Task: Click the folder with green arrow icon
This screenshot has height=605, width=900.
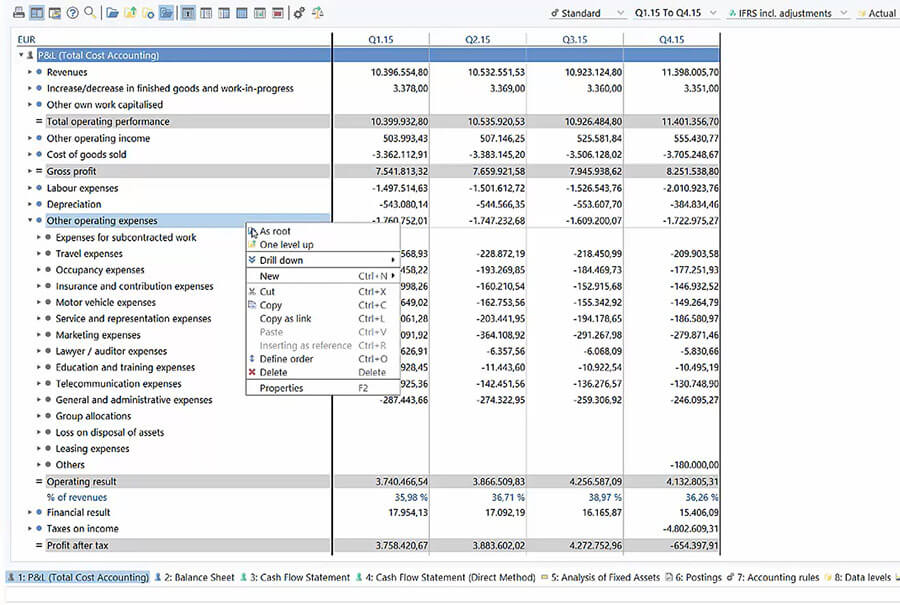Action: 130,13
